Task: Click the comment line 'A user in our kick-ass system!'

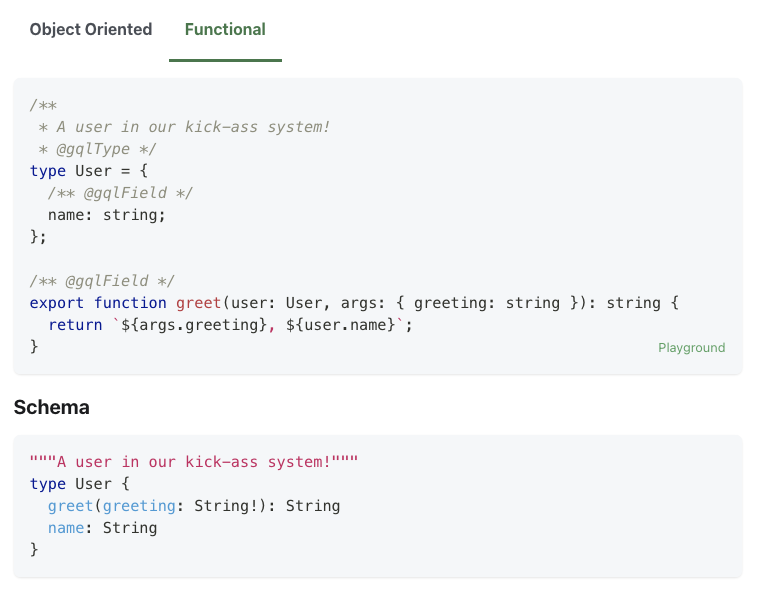Action: click(x=184, y=127)
